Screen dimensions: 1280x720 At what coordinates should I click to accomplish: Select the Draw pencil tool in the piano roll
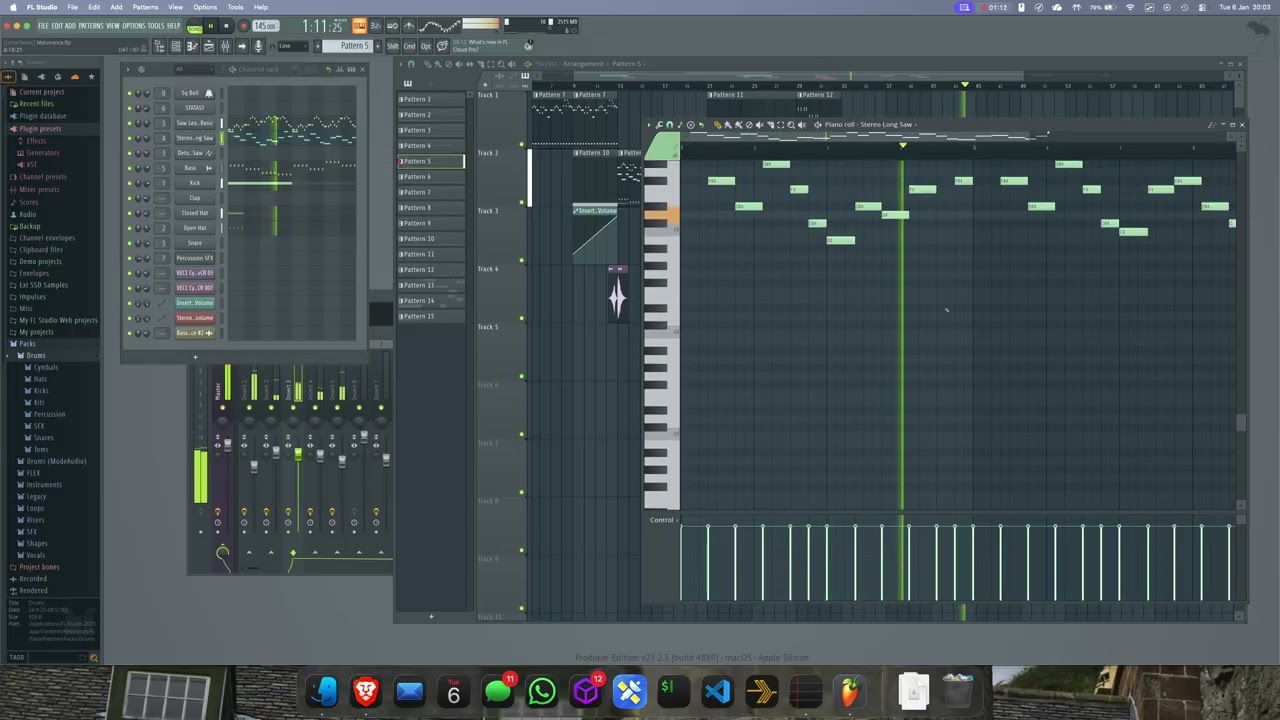click(718, 125)
